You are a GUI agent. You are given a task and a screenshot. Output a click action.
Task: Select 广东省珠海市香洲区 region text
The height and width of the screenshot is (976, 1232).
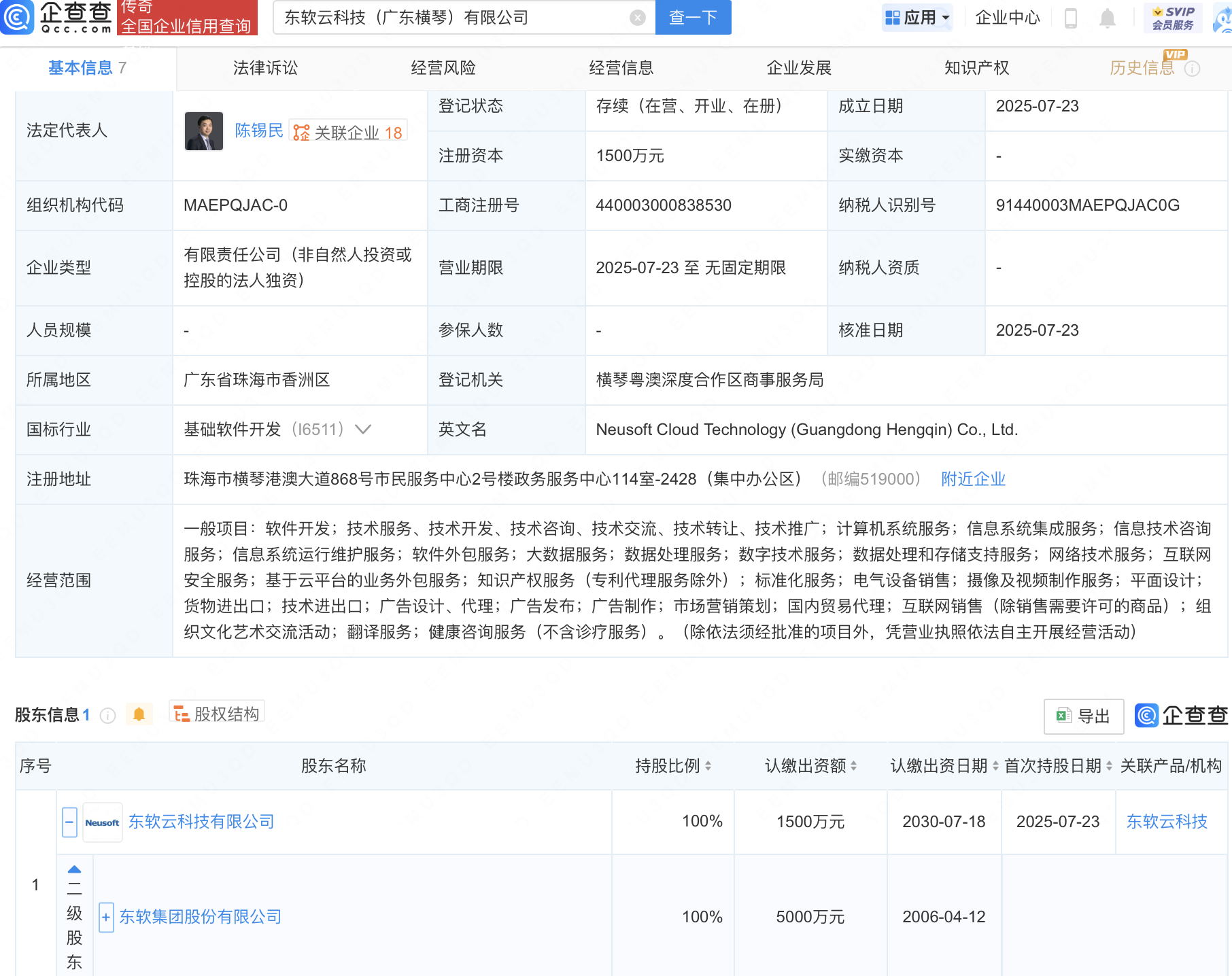click(x=257, y=380)
